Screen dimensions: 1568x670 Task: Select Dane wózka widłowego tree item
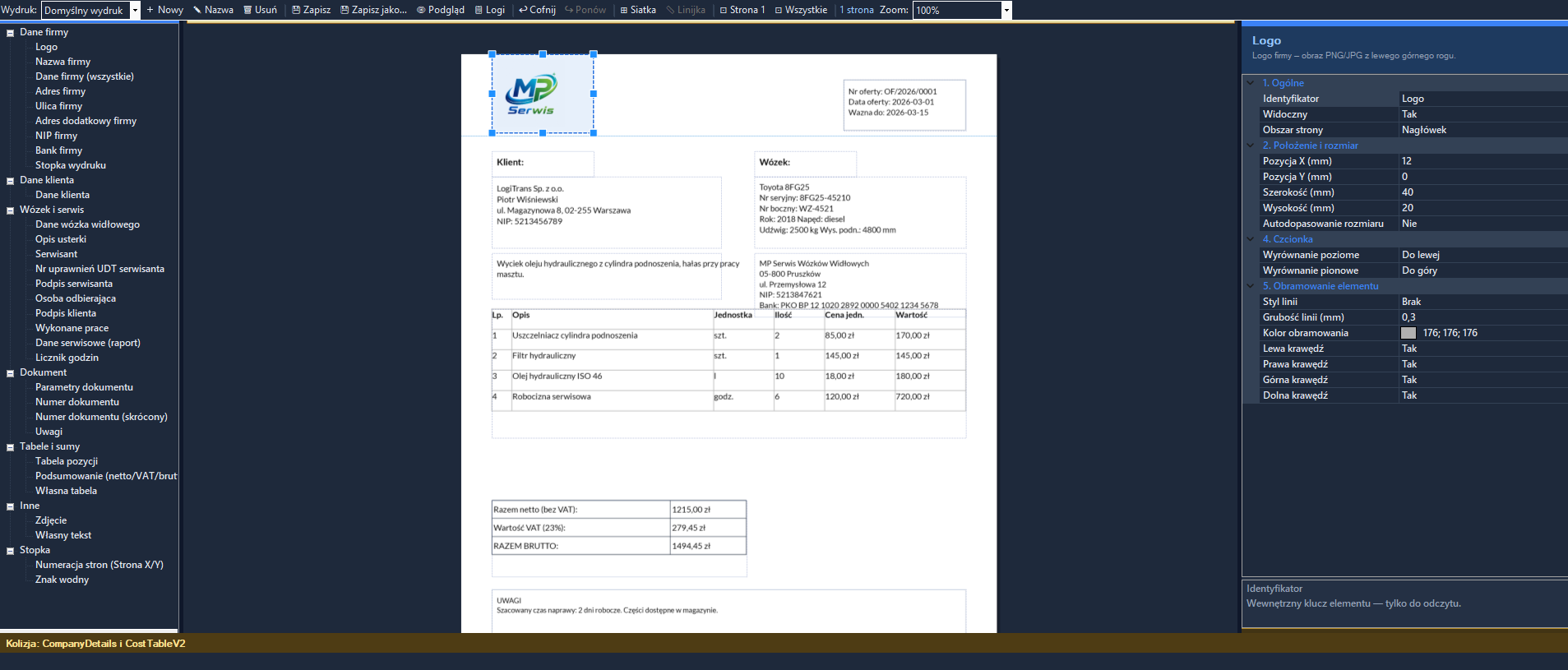tap(87, 224)
